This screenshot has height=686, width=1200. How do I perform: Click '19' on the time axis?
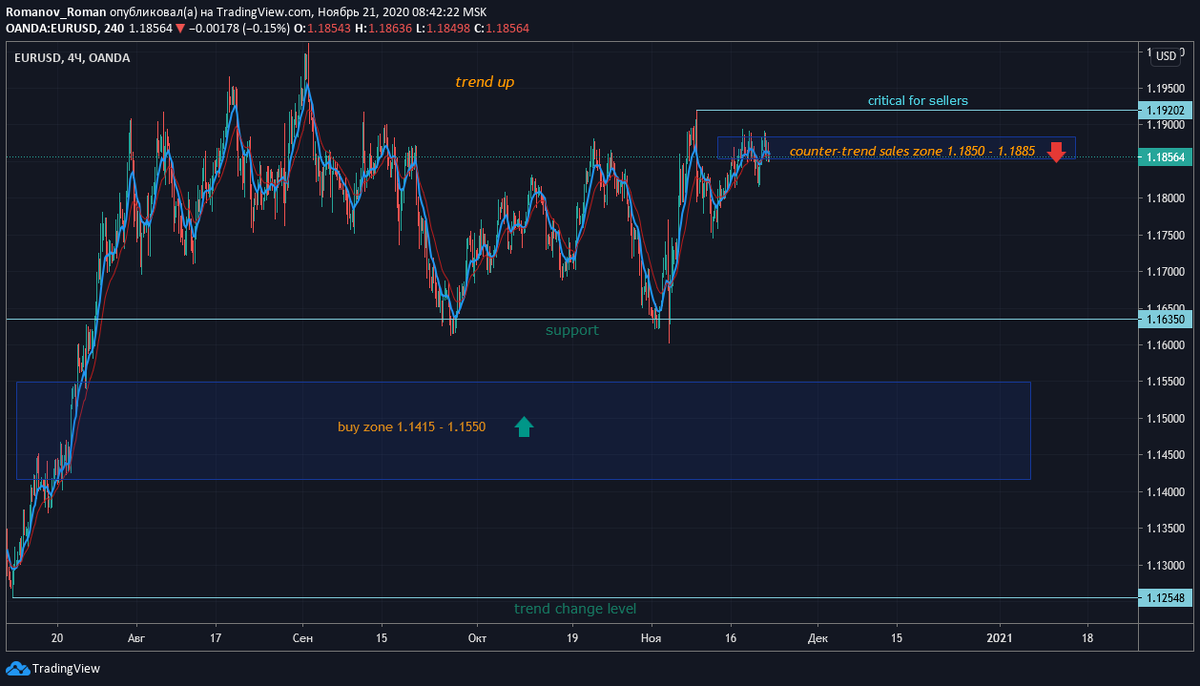pyautogui.click(x=572, y=637)
